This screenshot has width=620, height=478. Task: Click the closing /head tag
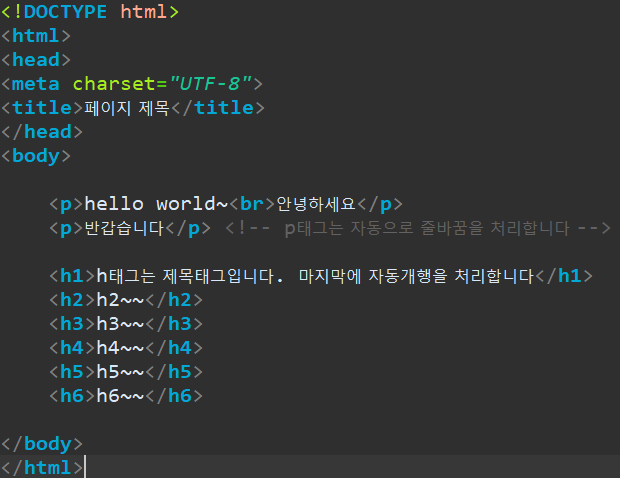pos(42,132)
